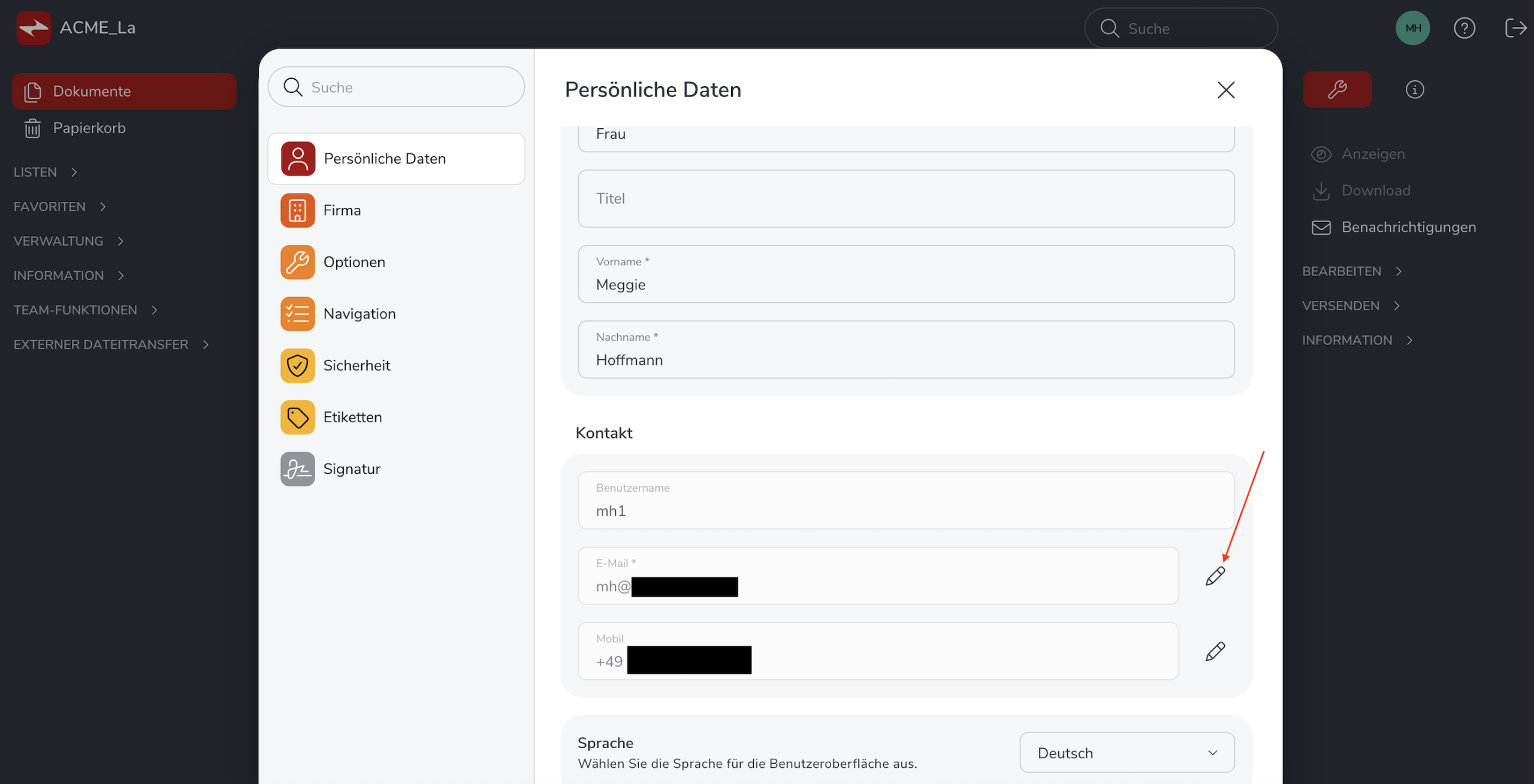
Task: Click the logout arrow icon
Action: (1515, 28)
